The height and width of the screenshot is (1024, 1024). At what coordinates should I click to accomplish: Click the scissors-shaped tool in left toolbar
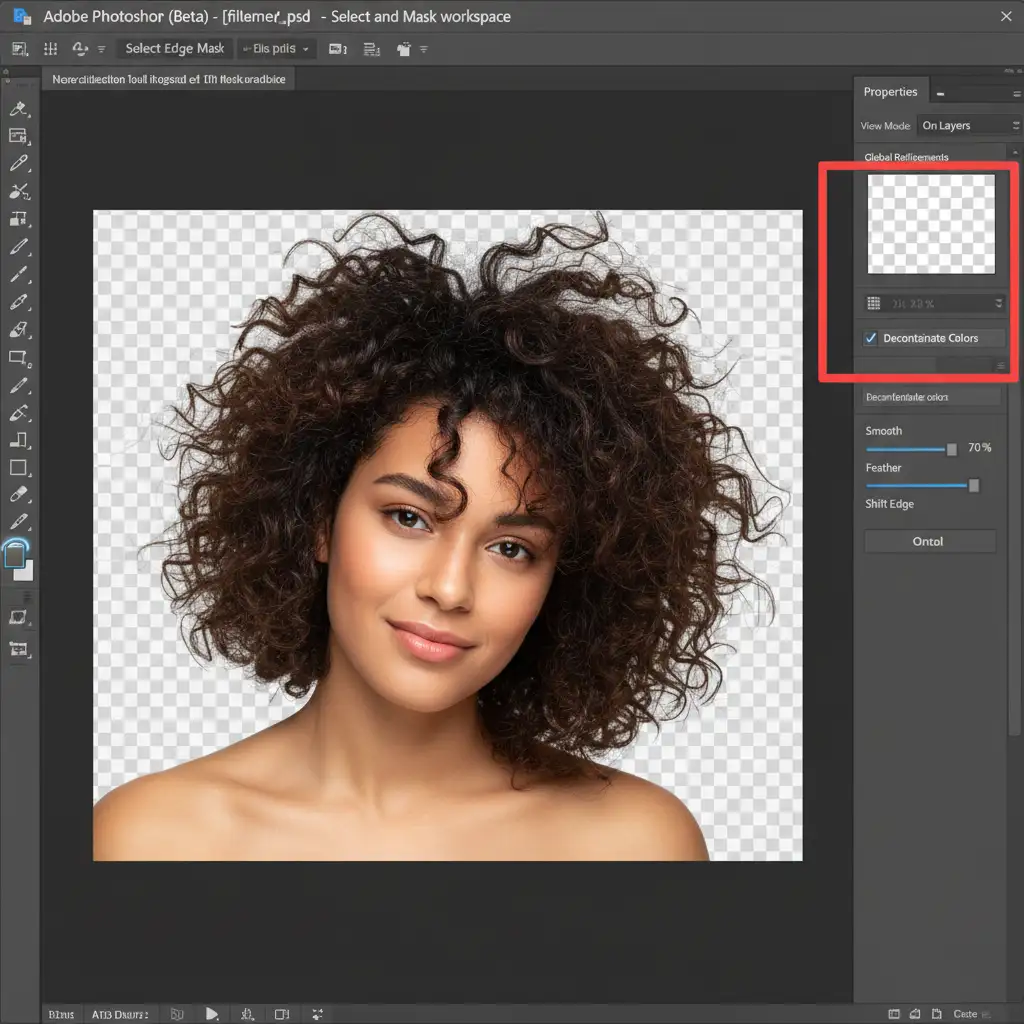tap(18, 191)
